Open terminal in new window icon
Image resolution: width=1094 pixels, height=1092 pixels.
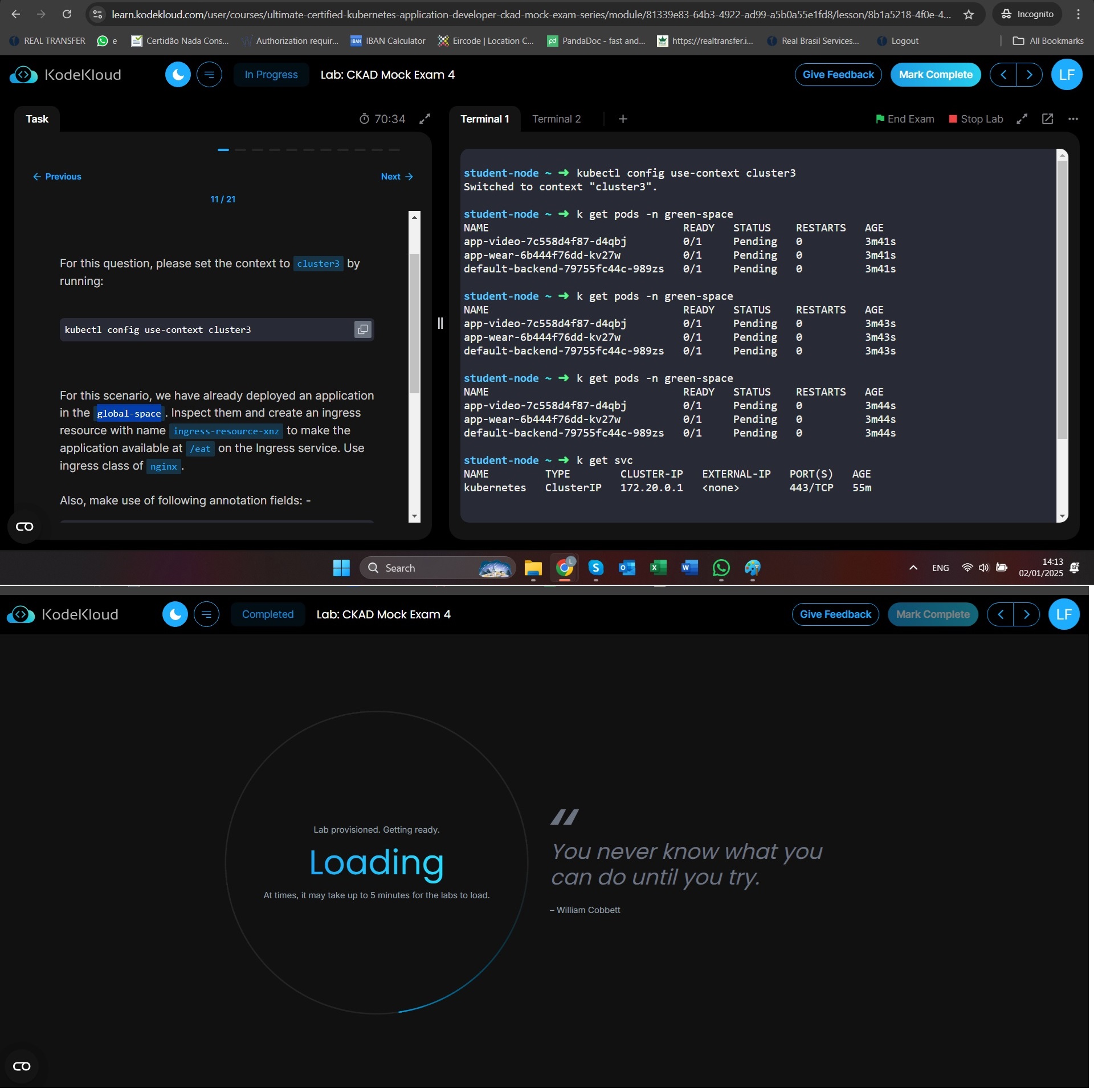point(1047,119)
